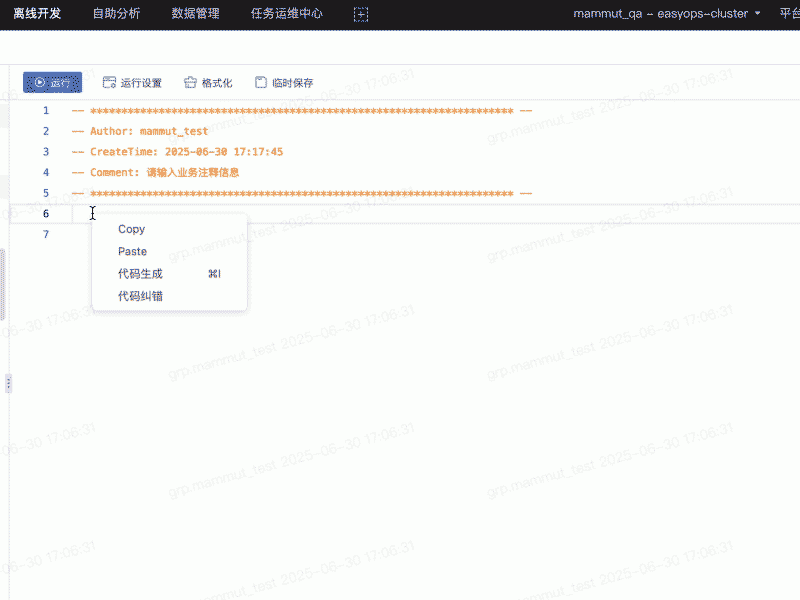Screen dimensions: 800x600
Task: Click line number 1 in the gutter
Action: (45, 110)
